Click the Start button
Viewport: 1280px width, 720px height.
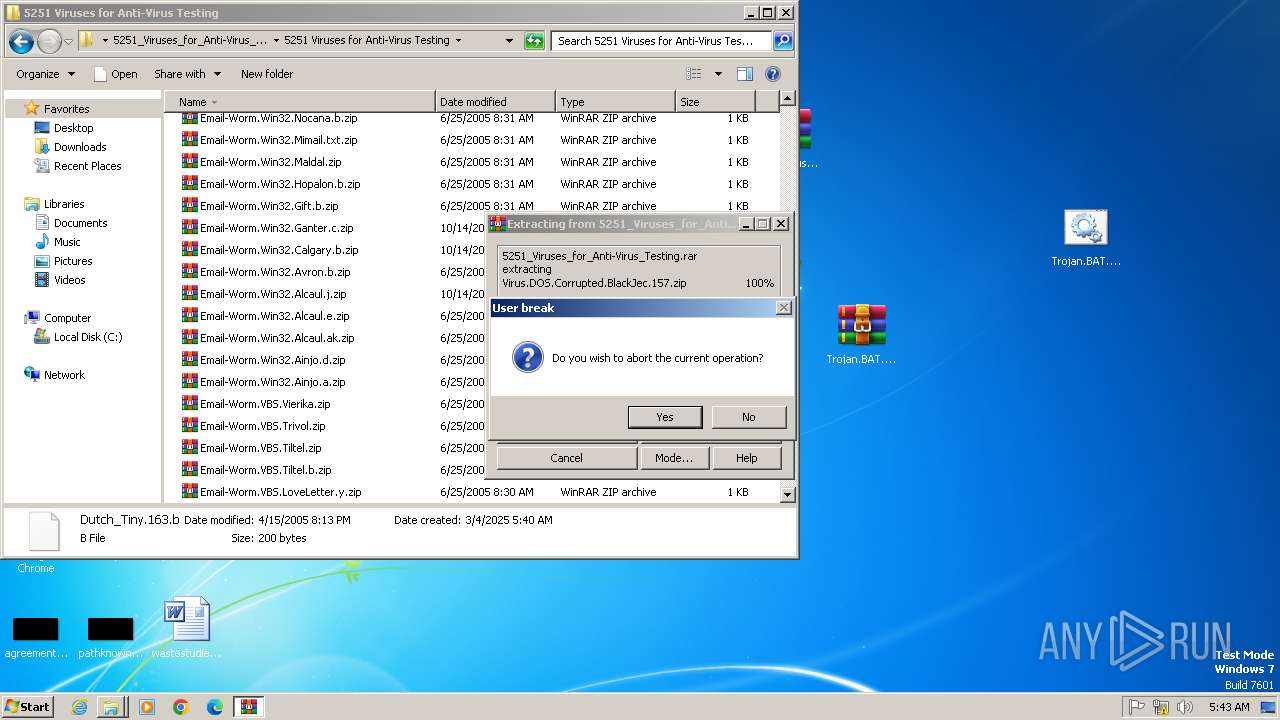coord(28,706)
